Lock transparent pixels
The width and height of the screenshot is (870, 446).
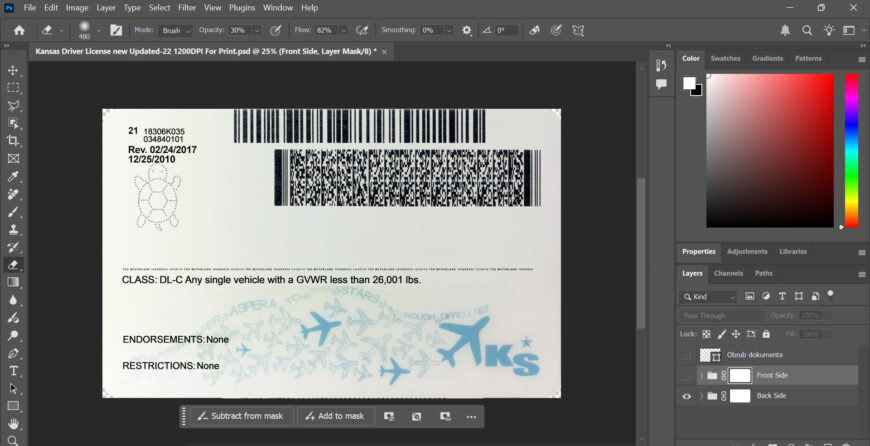tap(706, 334)
